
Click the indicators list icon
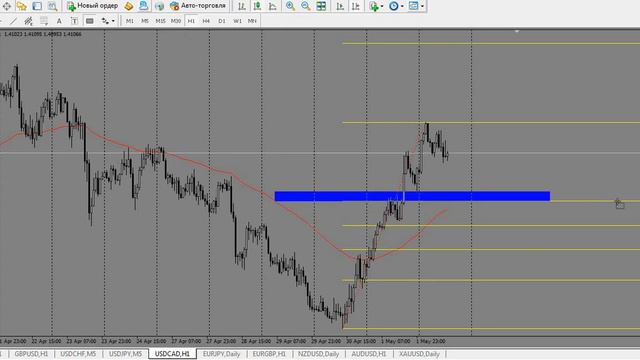pyautogui.click(x=373, y=6)
